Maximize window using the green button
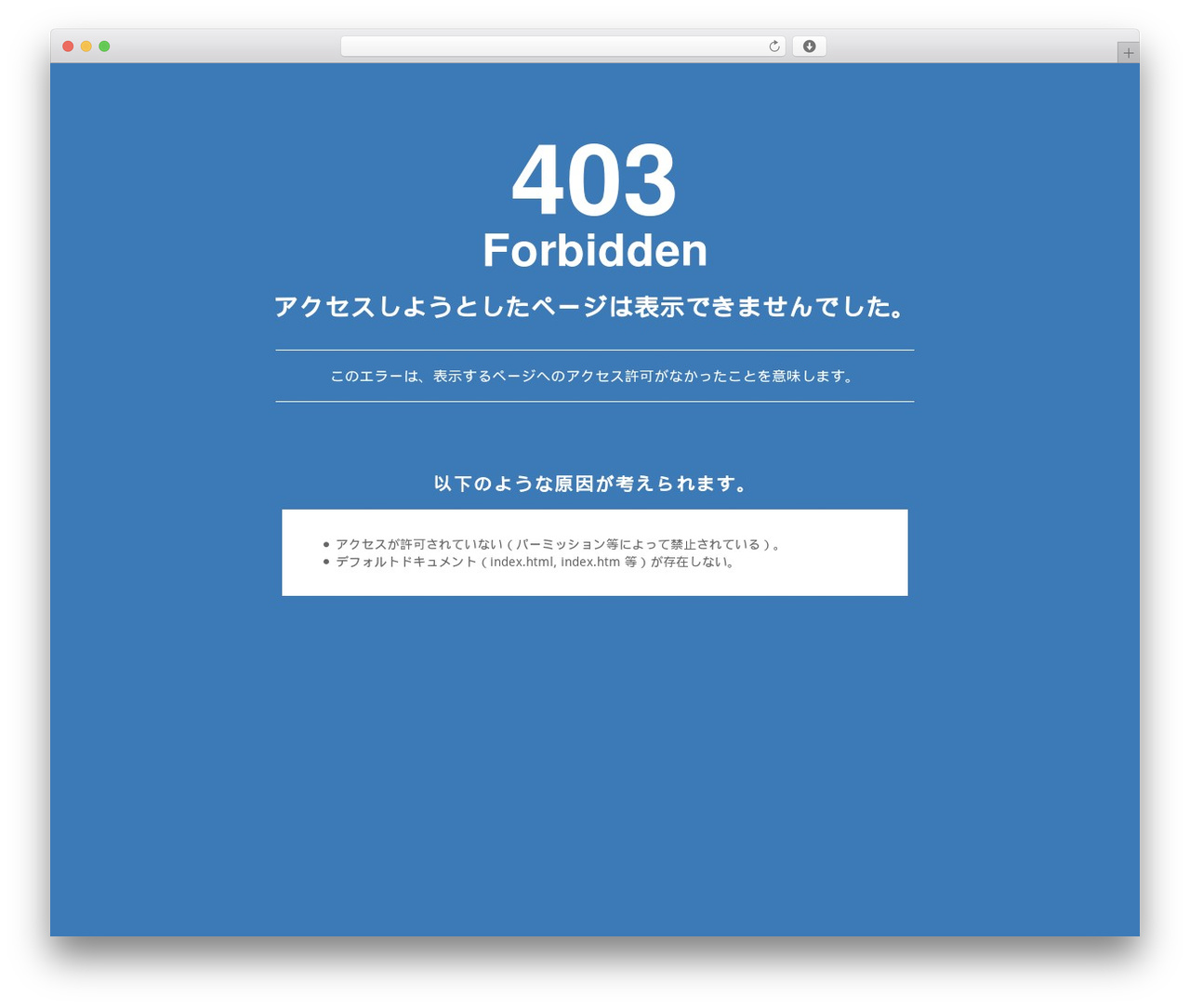Image resolution: width=1190 pixels, height=1008 pixels. click(x=104, y=46)
